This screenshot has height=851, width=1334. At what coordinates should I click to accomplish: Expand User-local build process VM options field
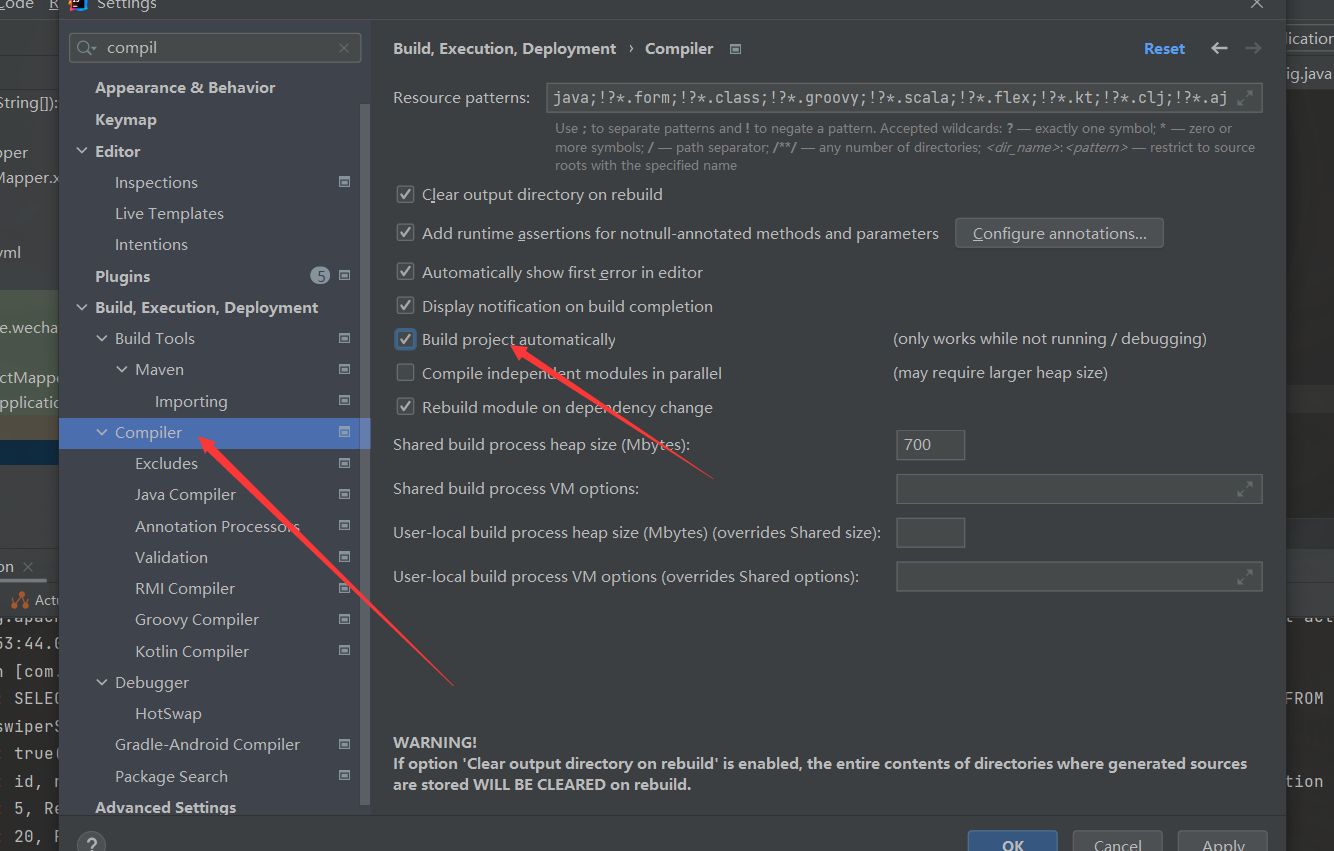pyautogui.click(x=1245, y=577)
